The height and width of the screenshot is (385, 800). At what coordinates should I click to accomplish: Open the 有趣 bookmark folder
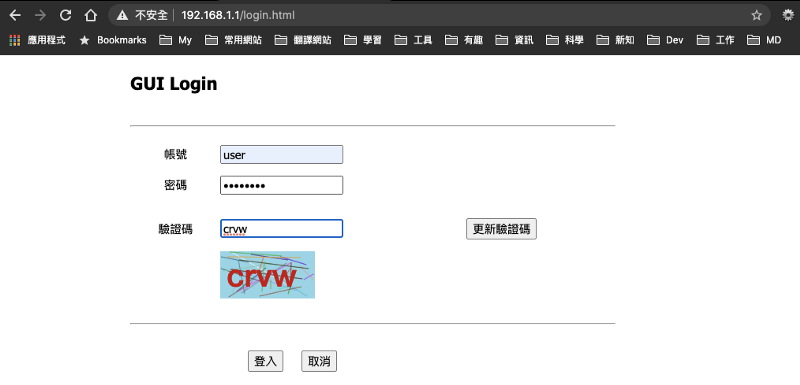[464, 40]
